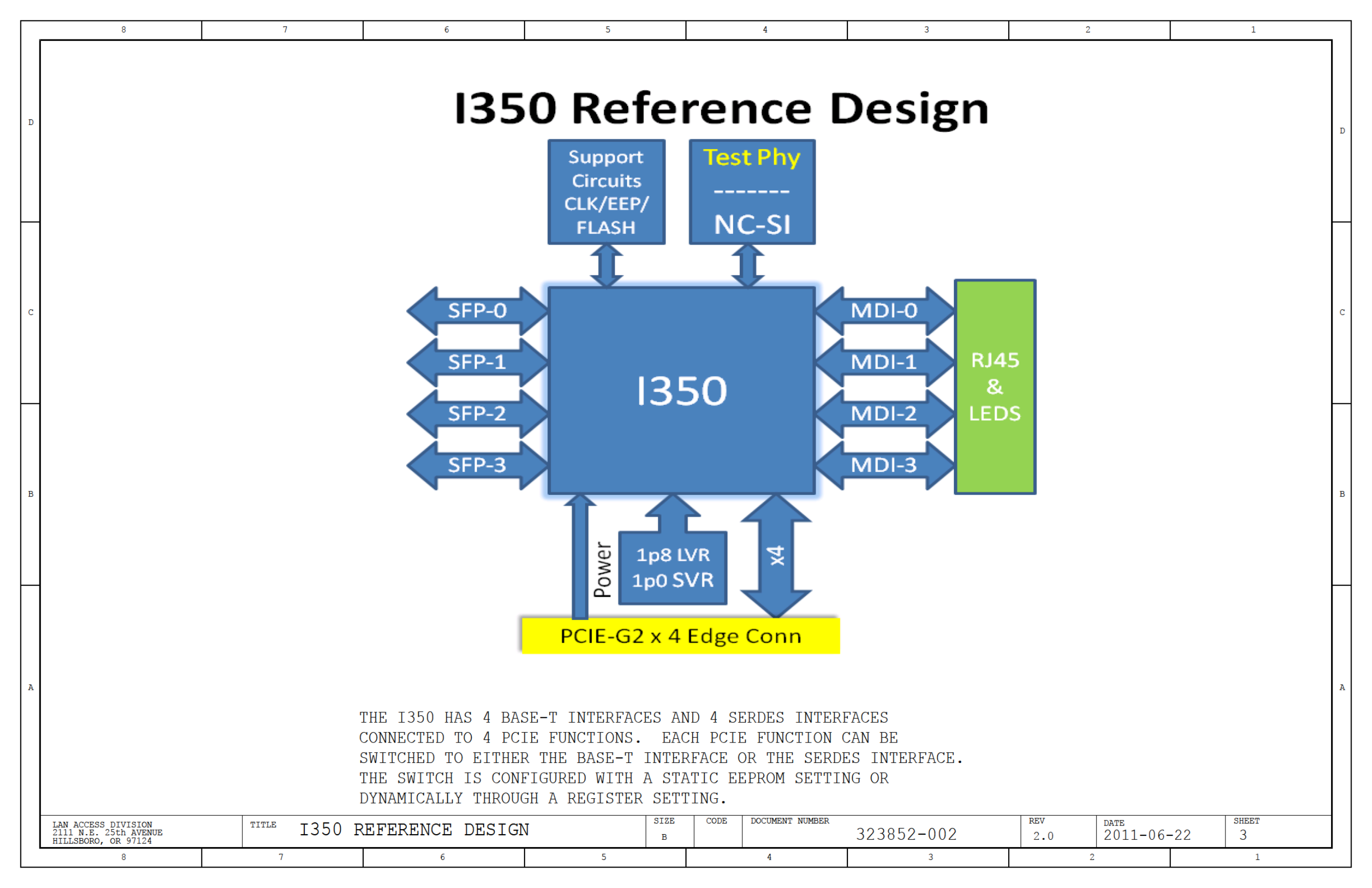
Task: Click the line 'DYNAMICALLY THROUGH A REGISTER SETTING.'
Action: click(x=543, y=799)
